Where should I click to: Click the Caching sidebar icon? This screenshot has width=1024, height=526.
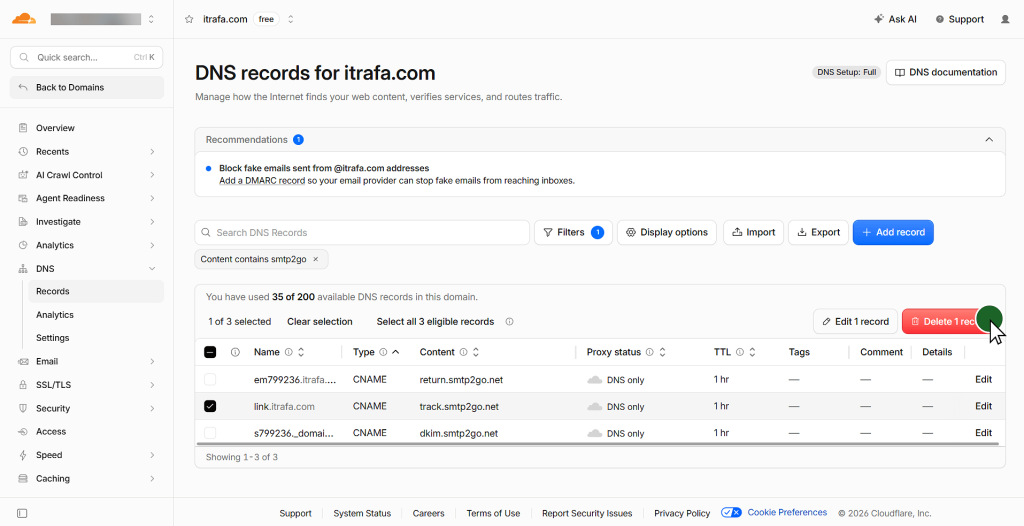point(23,479)
